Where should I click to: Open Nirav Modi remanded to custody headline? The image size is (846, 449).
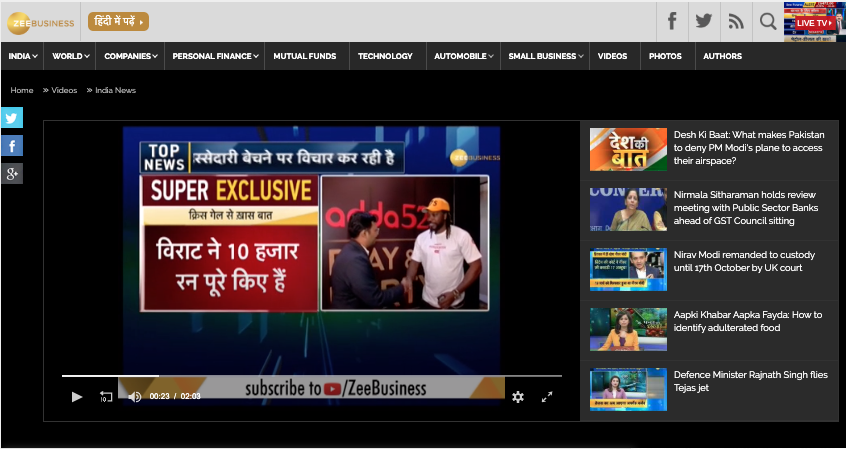(744, 261)
